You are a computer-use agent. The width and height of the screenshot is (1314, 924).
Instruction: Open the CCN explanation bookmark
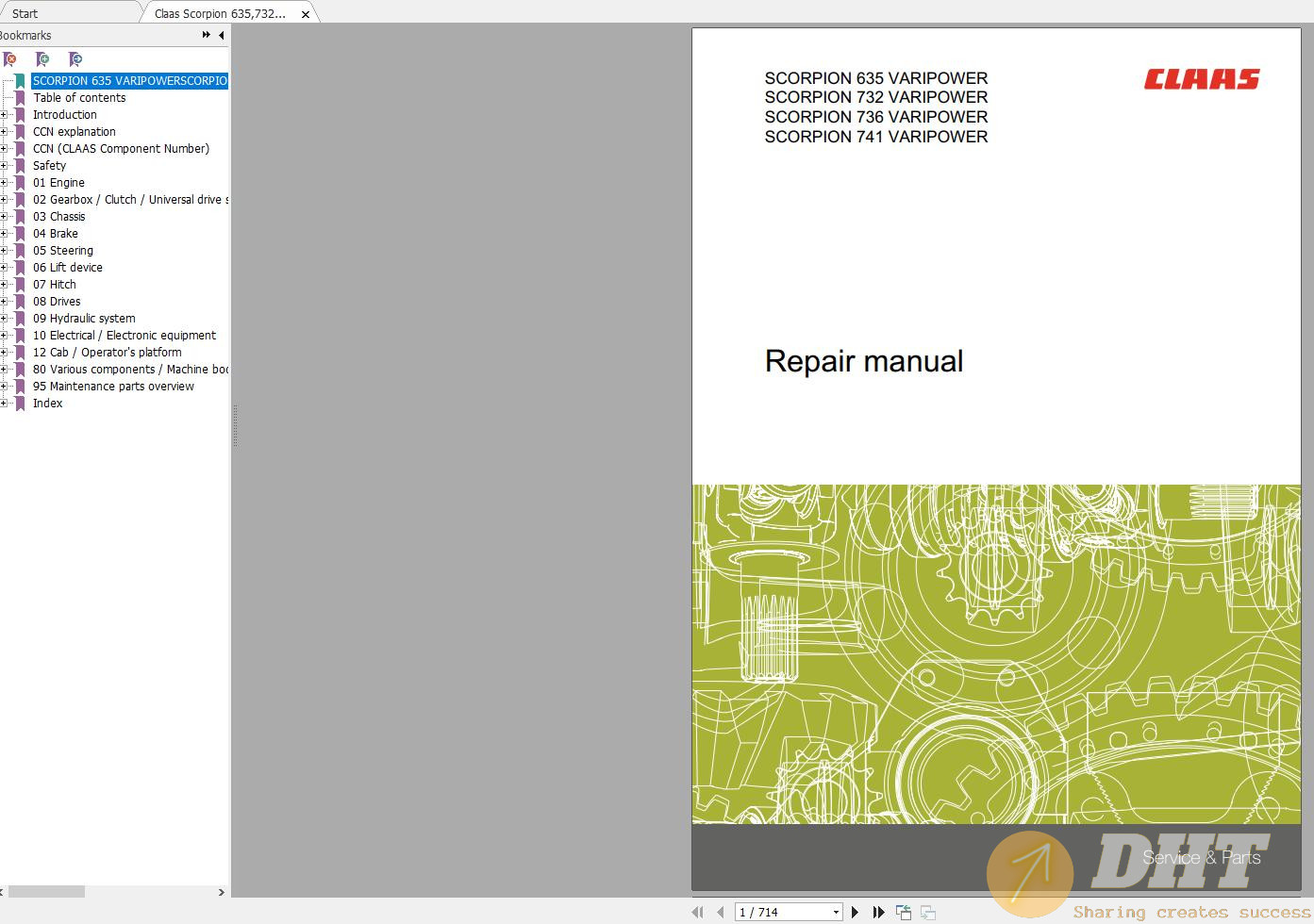click(x=75, y=132)
